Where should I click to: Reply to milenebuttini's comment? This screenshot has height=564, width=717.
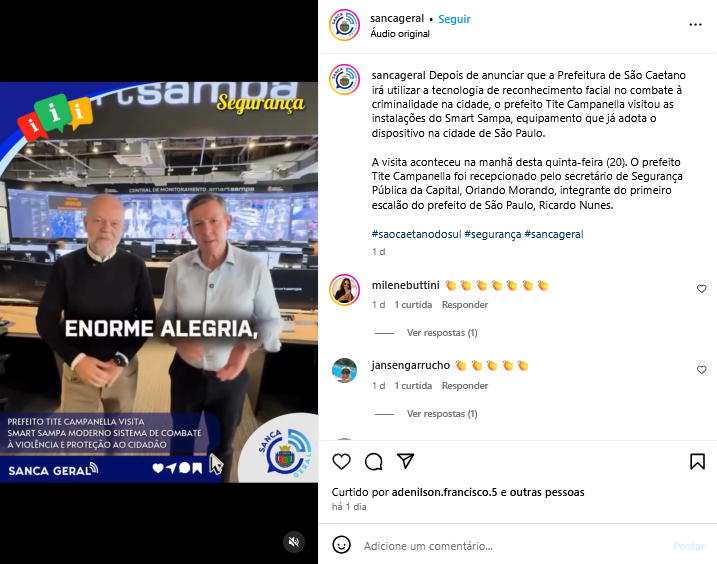coord(465,305)
